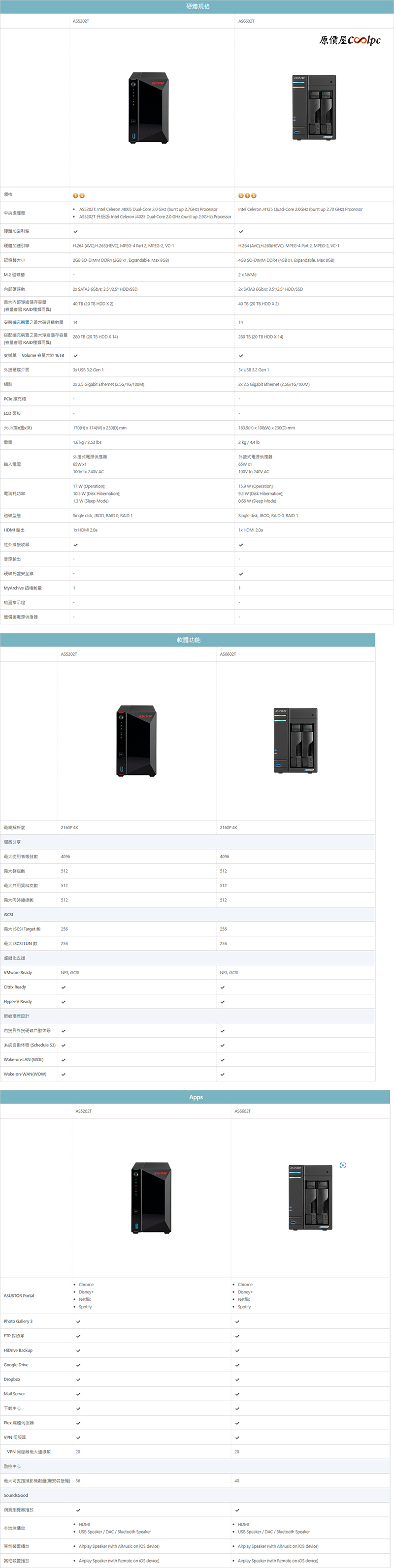Click the iSCSI group header row

[x=188, y=914]
